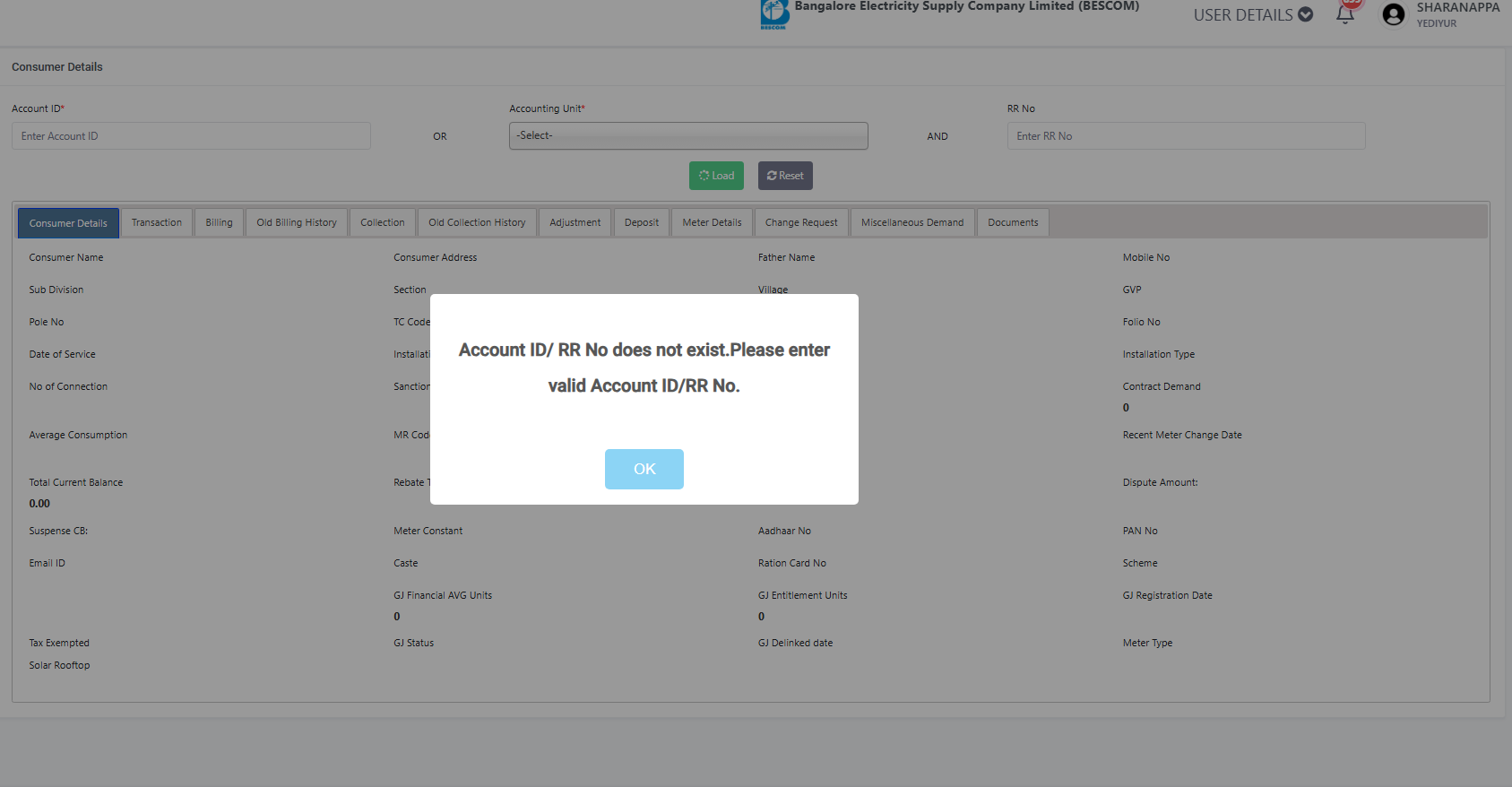Click the 'Tax Exempted' label
The width and height of the screenshot is (1512, 787).
[x=59, y=643]
